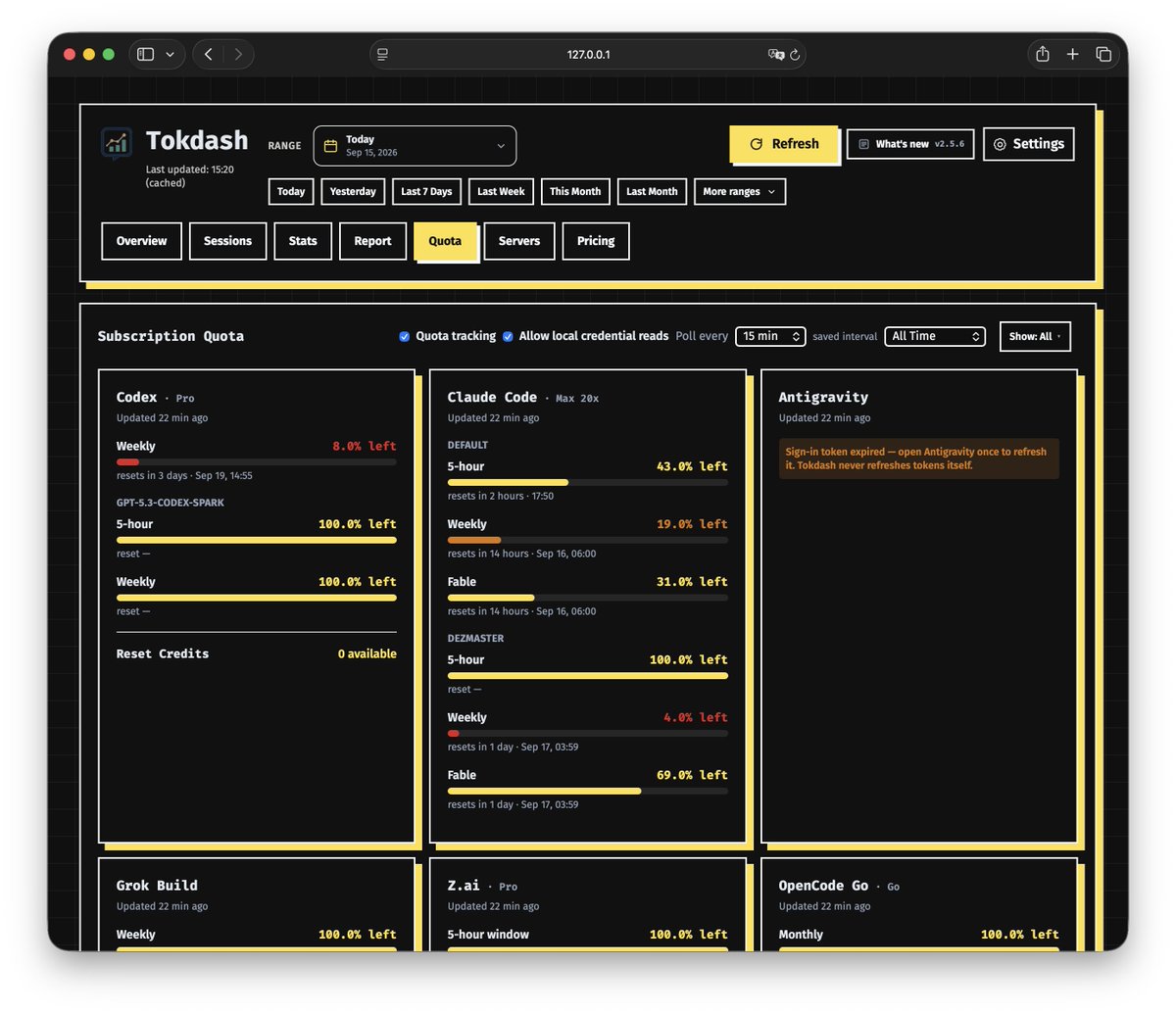Open the All Time interval selector

(x=935, y=336)
